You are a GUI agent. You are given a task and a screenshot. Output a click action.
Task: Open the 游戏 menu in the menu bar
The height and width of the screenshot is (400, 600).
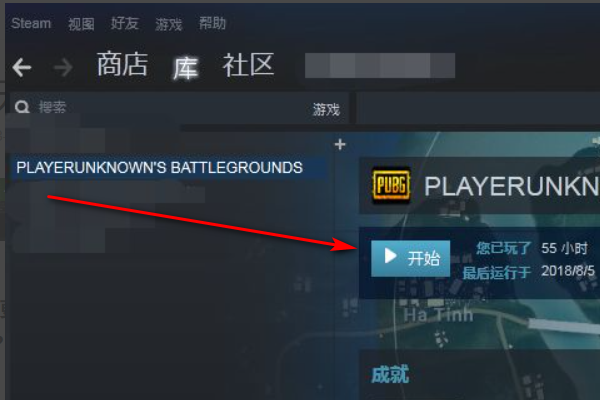point(168,24)
